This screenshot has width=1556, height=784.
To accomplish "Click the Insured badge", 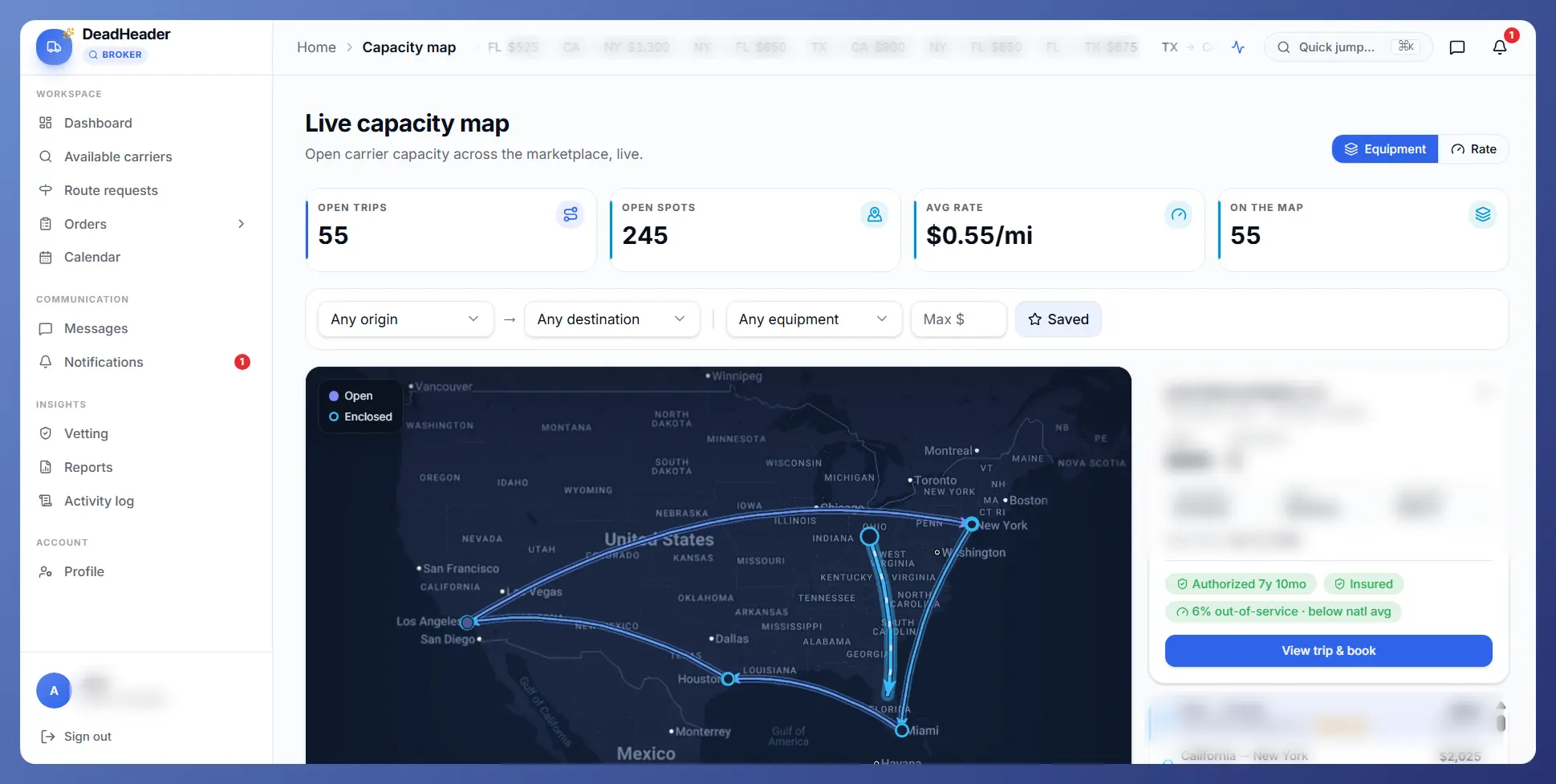I will click(1363, 584).
